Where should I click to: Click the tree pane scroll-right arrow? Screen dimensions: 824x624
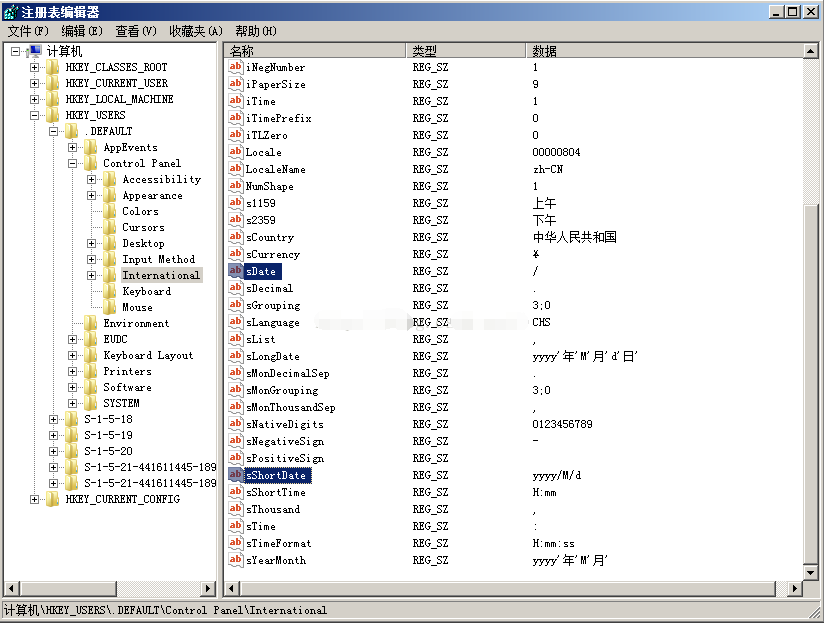pyautogui.click(x=209, y=588)
